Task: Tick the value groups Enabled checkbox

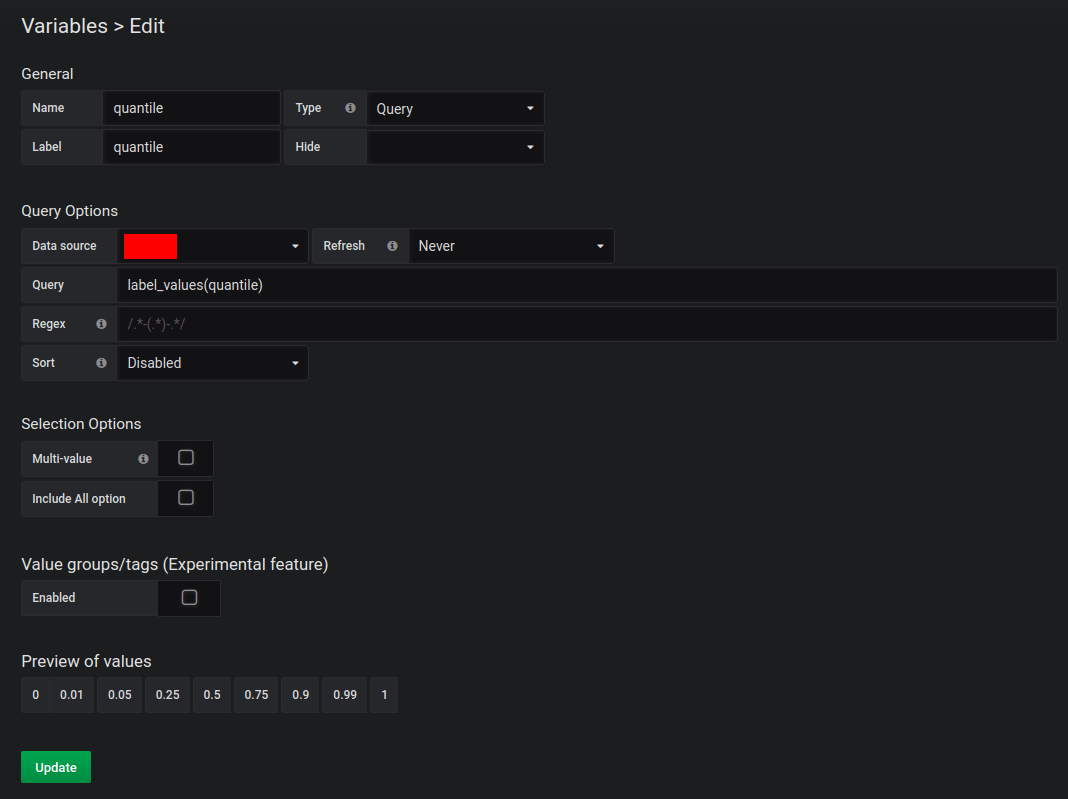Action: pos(189,597)
